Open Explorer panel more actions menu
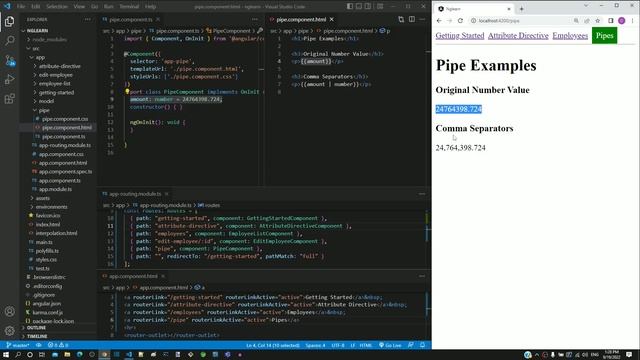640x360 pixels. click(x=88, y=19)
